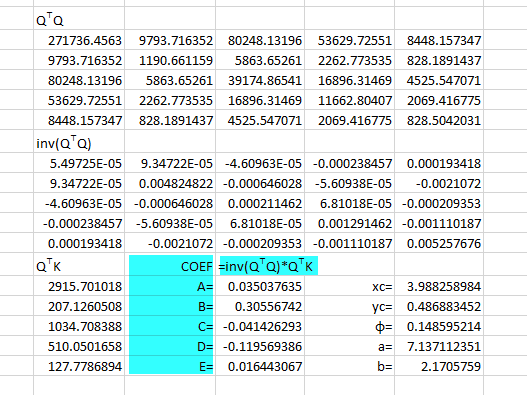Select the xc= label cell
The image size is (527, 395).
(350, 286)
